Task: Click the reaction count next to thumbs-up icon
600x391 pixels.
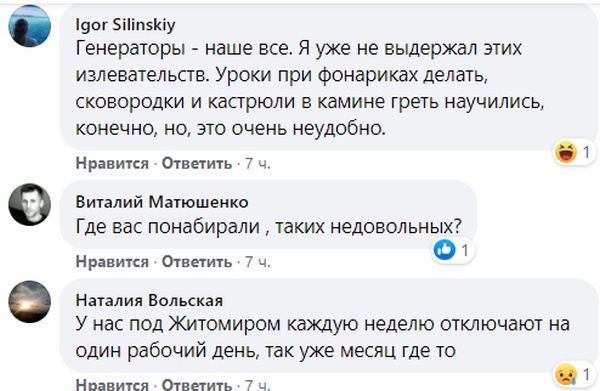Action: point(465,251)
